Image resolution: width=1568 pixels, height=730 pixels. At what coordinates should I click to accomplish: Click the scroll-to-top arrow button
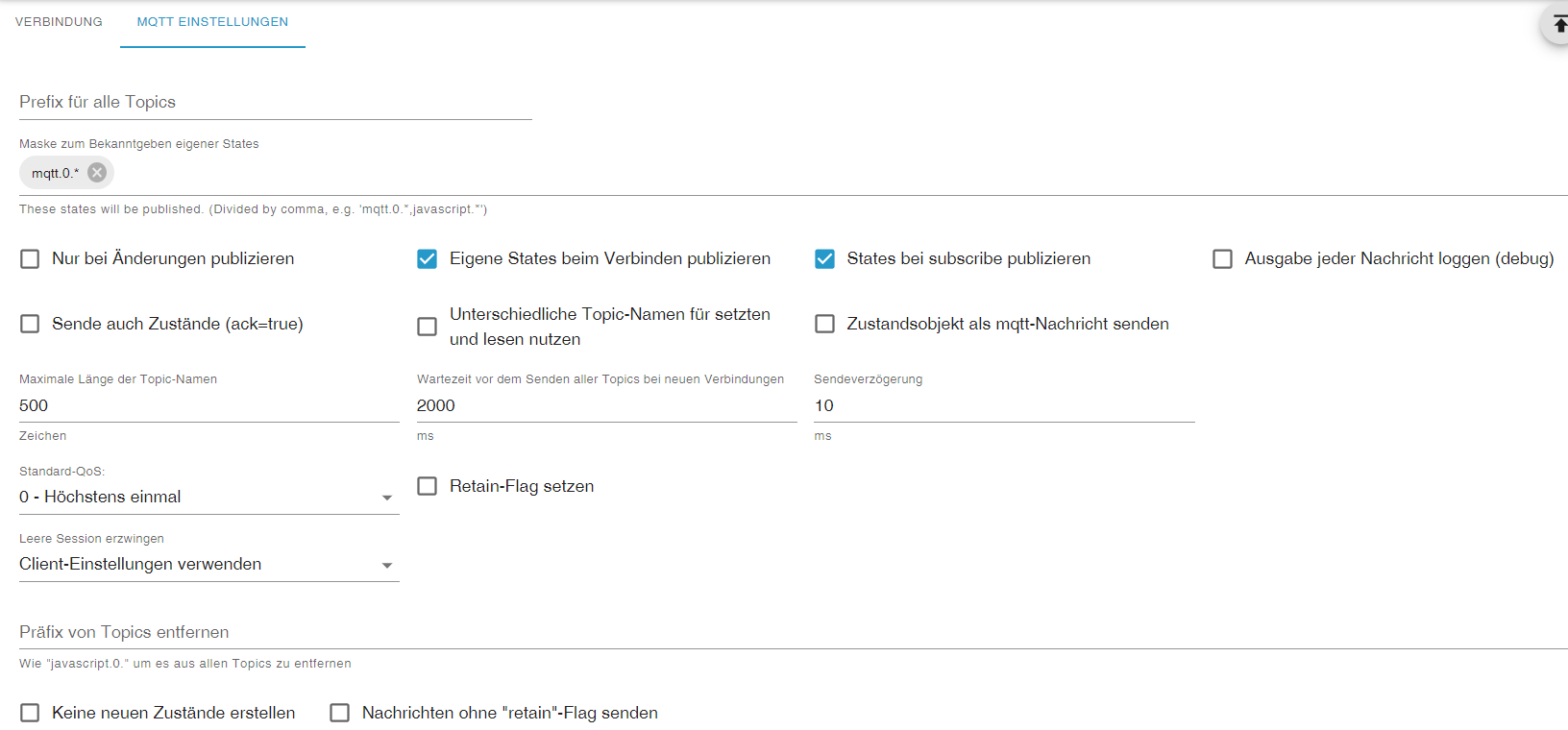pyautogui.click(x=1557, y=23)
